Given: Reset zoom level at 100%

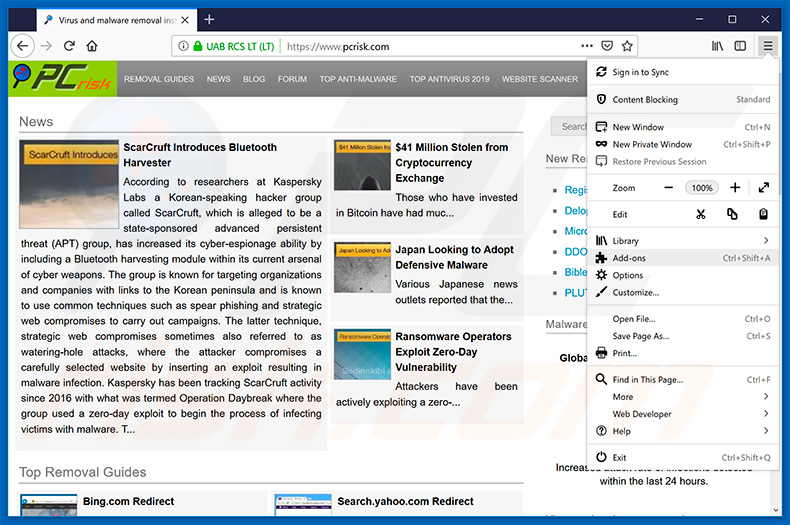Looking at the screenshot, I should click(x=702, y=188).
